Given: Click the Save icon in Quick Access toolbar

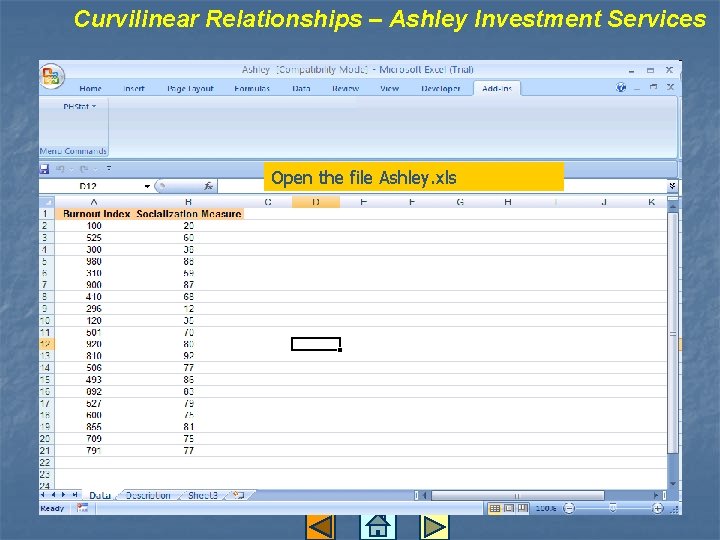Looking at the screenshot, I should tap(45, 169).
